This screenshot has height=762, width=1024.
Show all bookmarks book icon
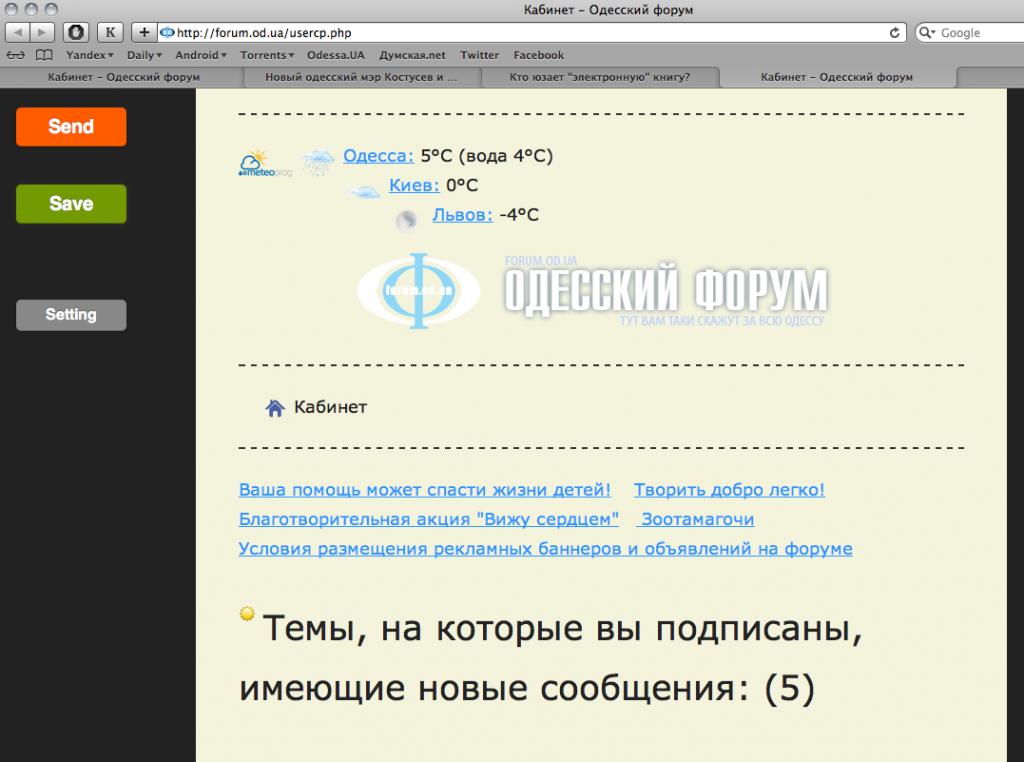[x=44, y=55]
